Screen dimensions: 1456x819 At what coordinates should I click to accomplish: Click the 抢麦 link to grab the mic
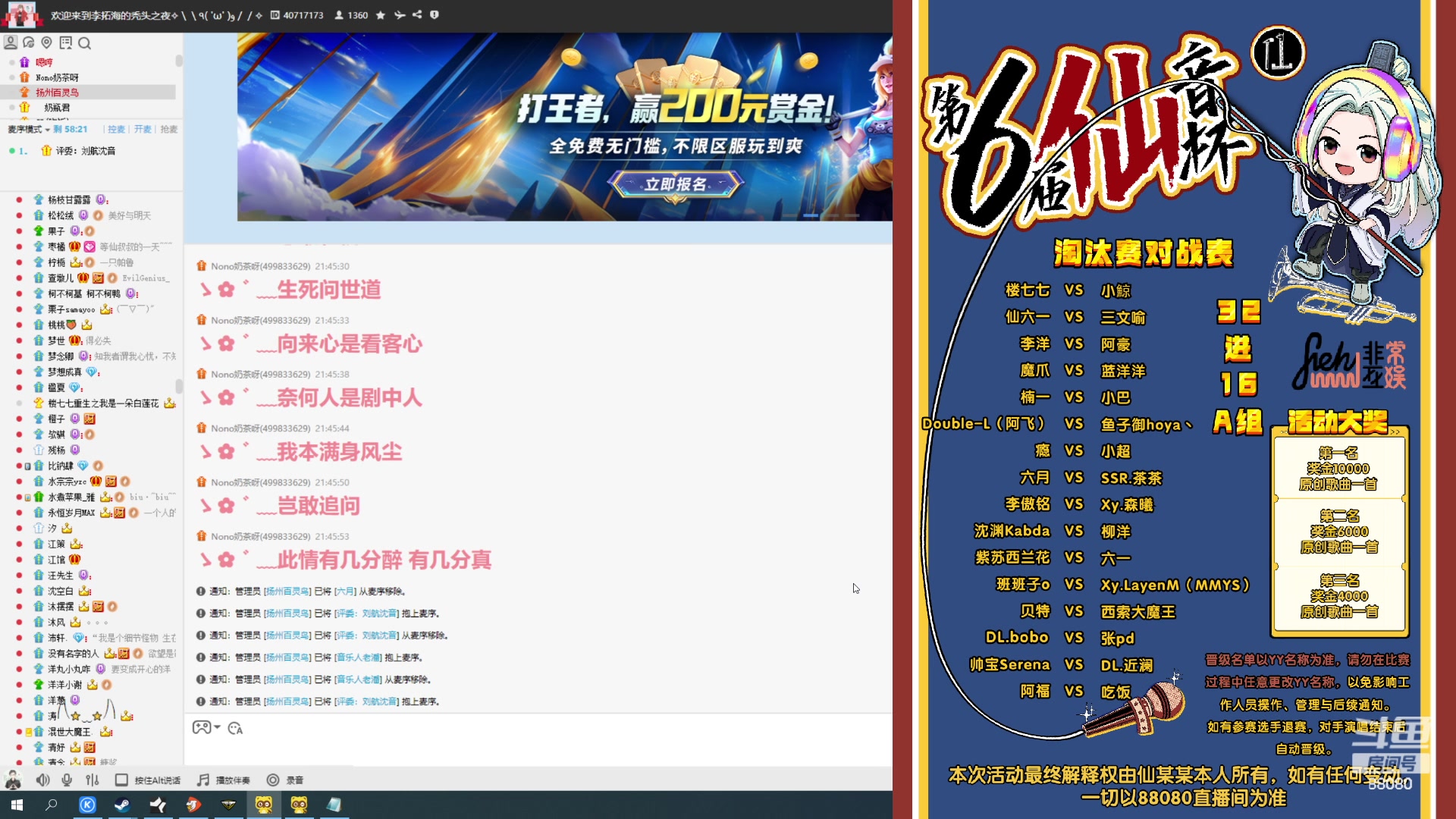(x=168, y=129)
